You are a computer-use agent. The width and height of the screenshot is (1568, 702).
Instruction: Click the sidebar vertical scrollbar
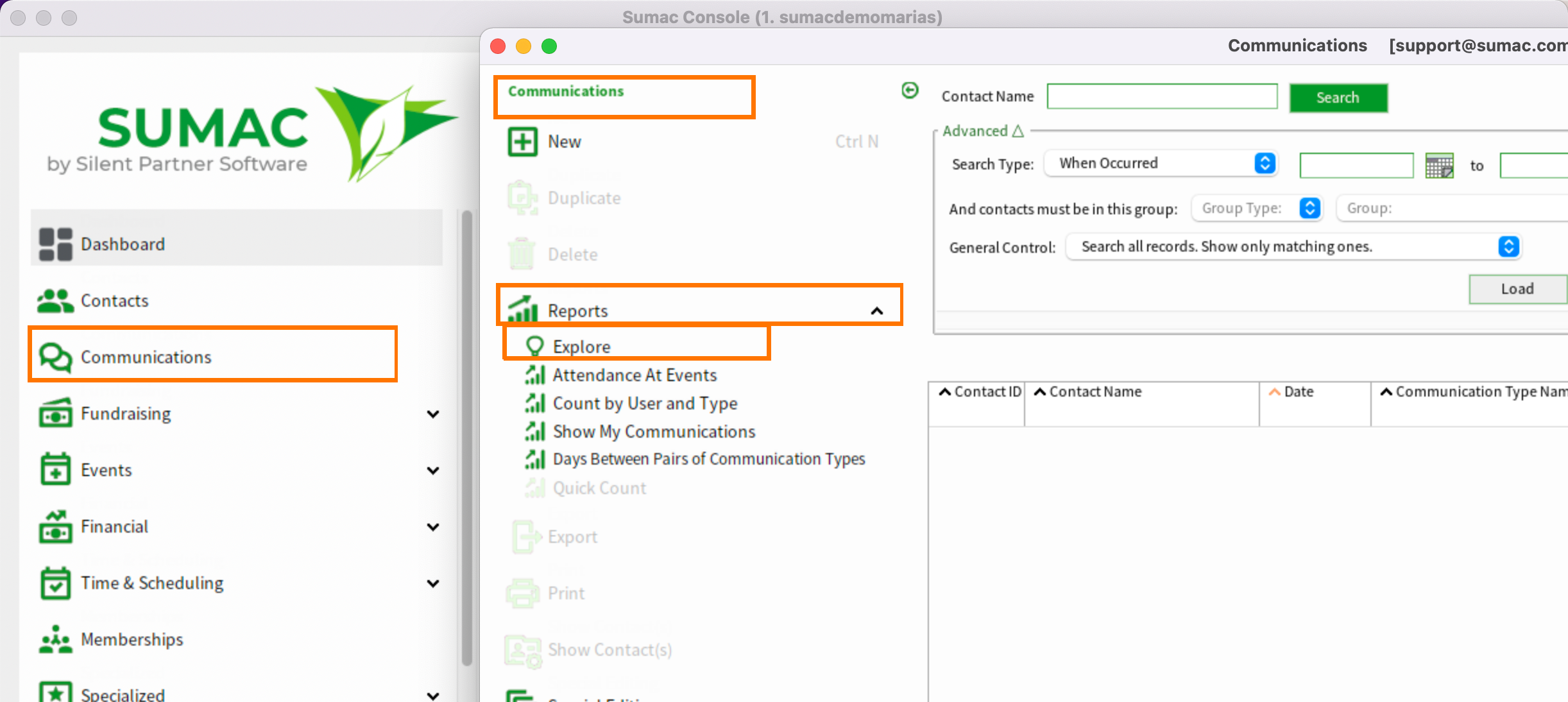[x=467, y=439]
